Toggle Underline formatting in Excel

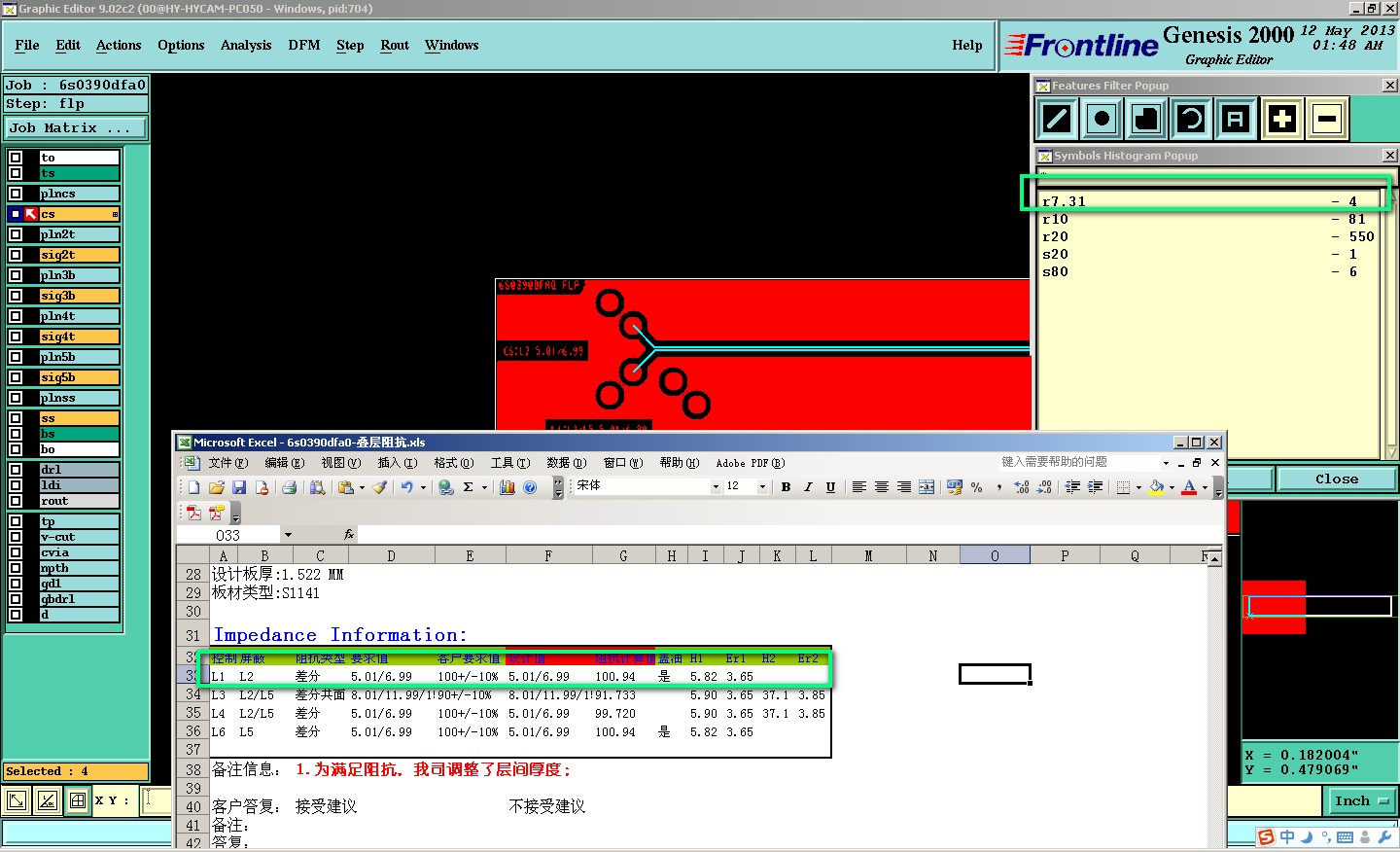tap(830, 487)
